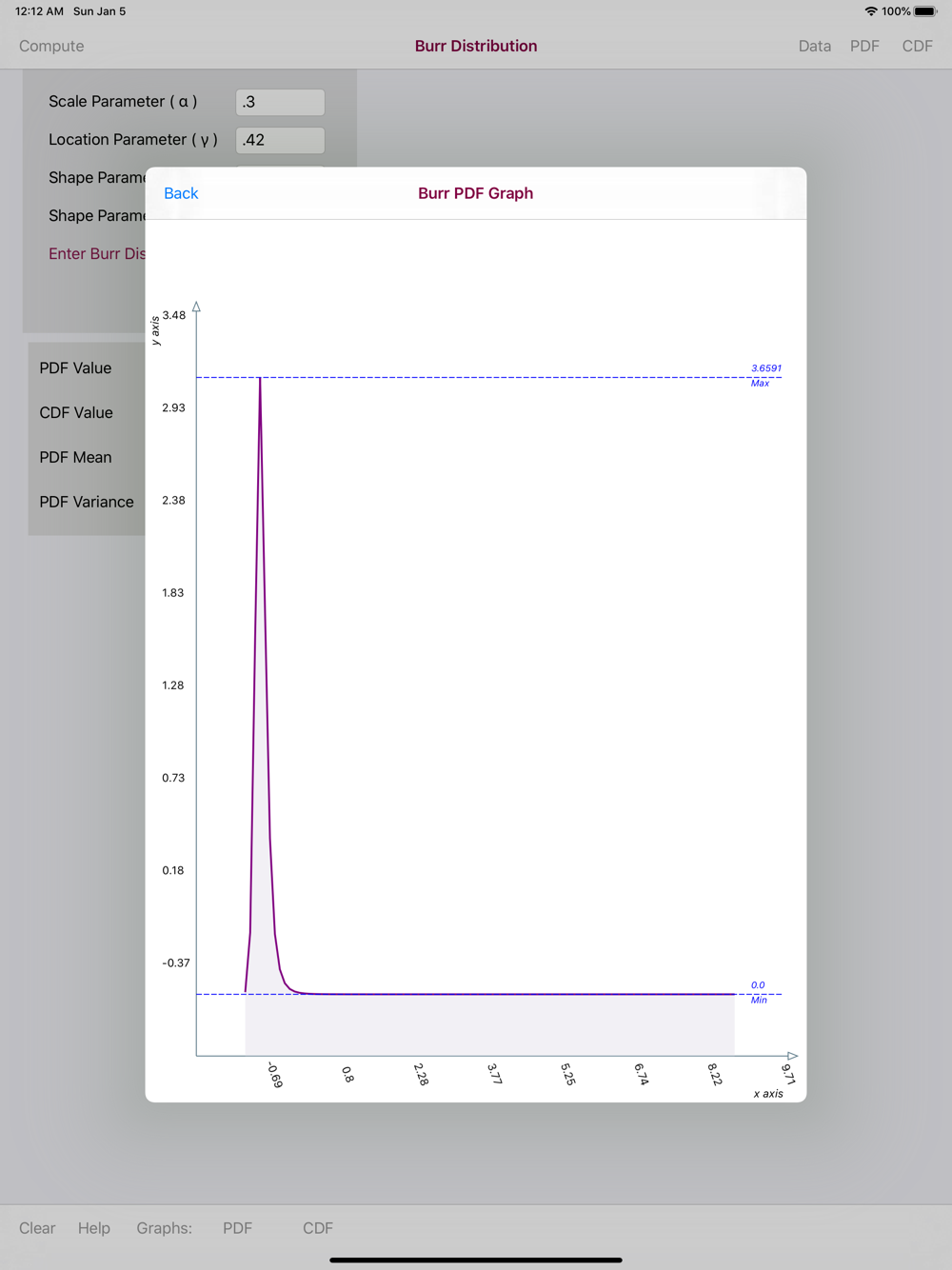
Task: Click the y-axis tick label 3.48
Action: click(x=174, y=315)
